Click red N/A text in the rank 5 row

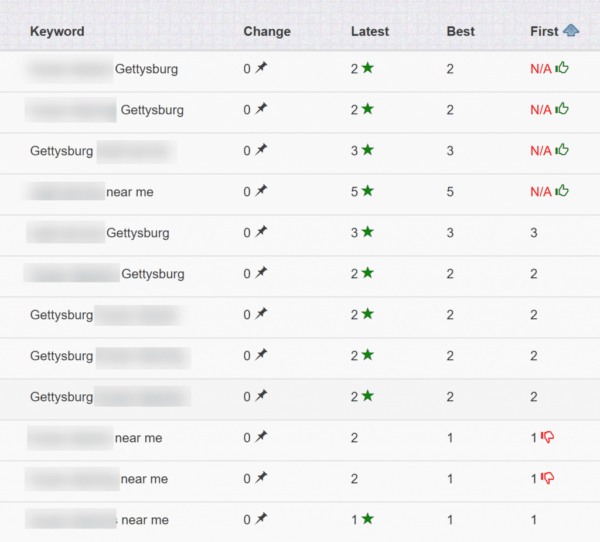[x=540, y=191]
